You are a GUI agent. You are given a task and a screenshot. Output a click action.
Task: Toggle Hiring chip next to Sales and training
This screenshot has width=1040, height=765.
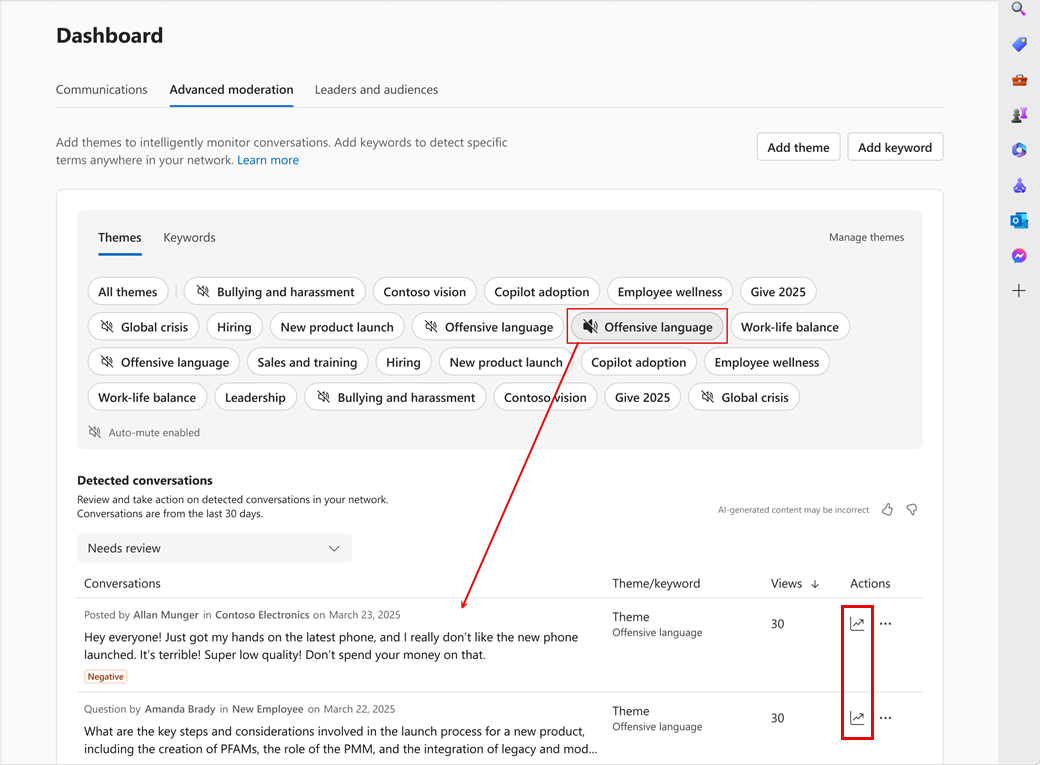click(403, 362)
